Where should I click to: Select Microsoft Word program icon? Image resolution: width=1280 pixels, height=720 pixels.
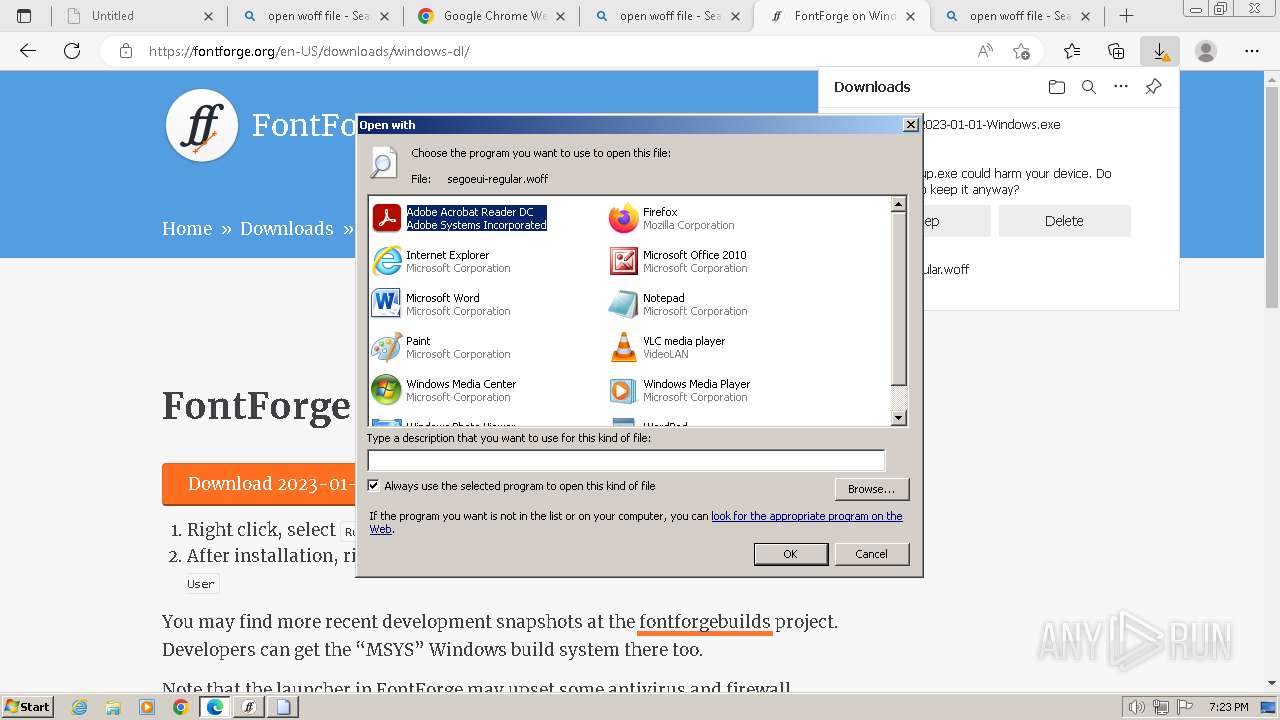(x=386, y=304)
